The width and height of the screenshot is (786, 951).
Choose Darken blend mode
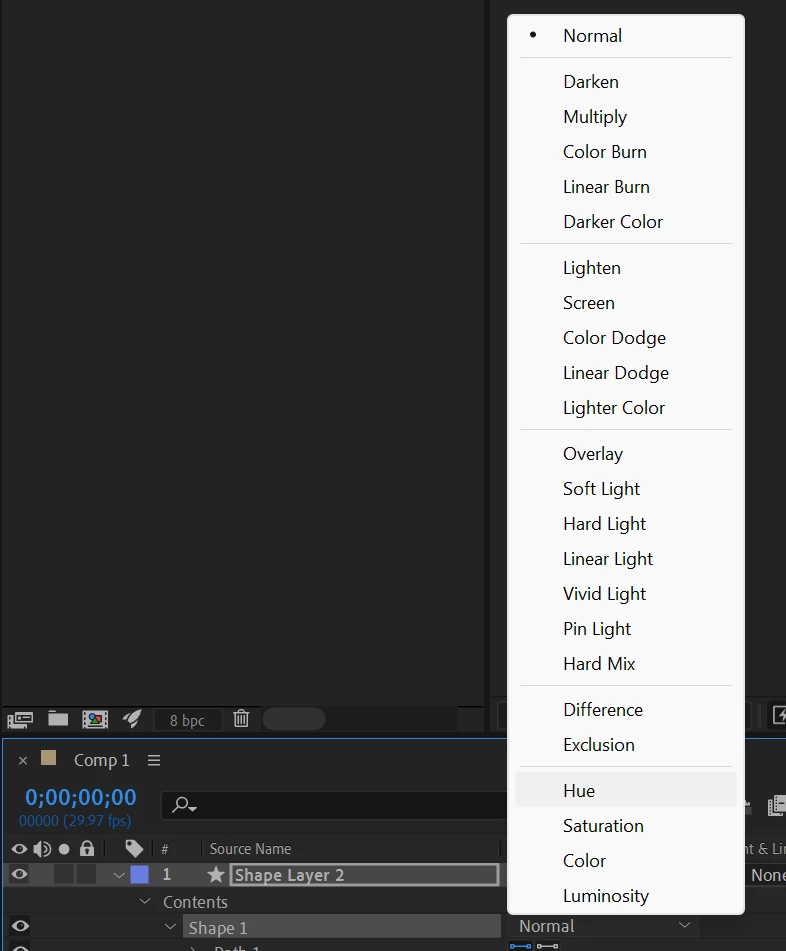click(x=625, y=82)
